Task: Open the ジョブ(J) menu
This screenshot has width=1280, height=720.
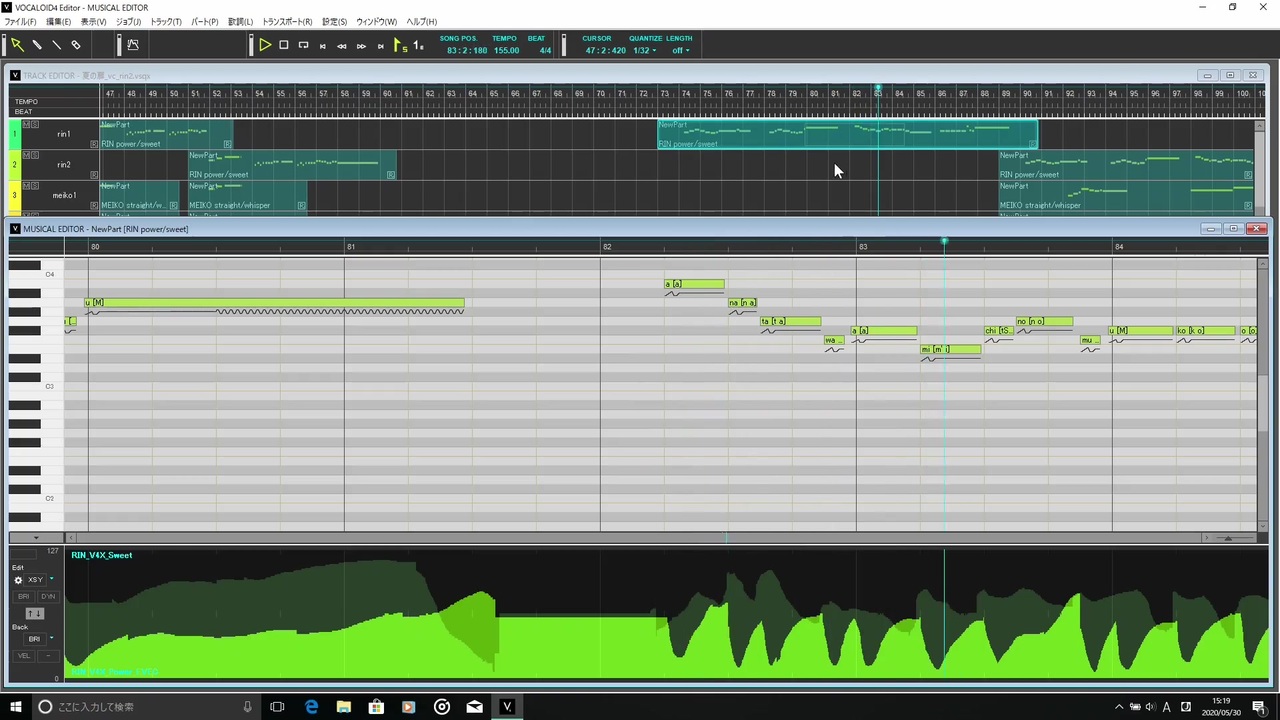Action: (129, 22)
